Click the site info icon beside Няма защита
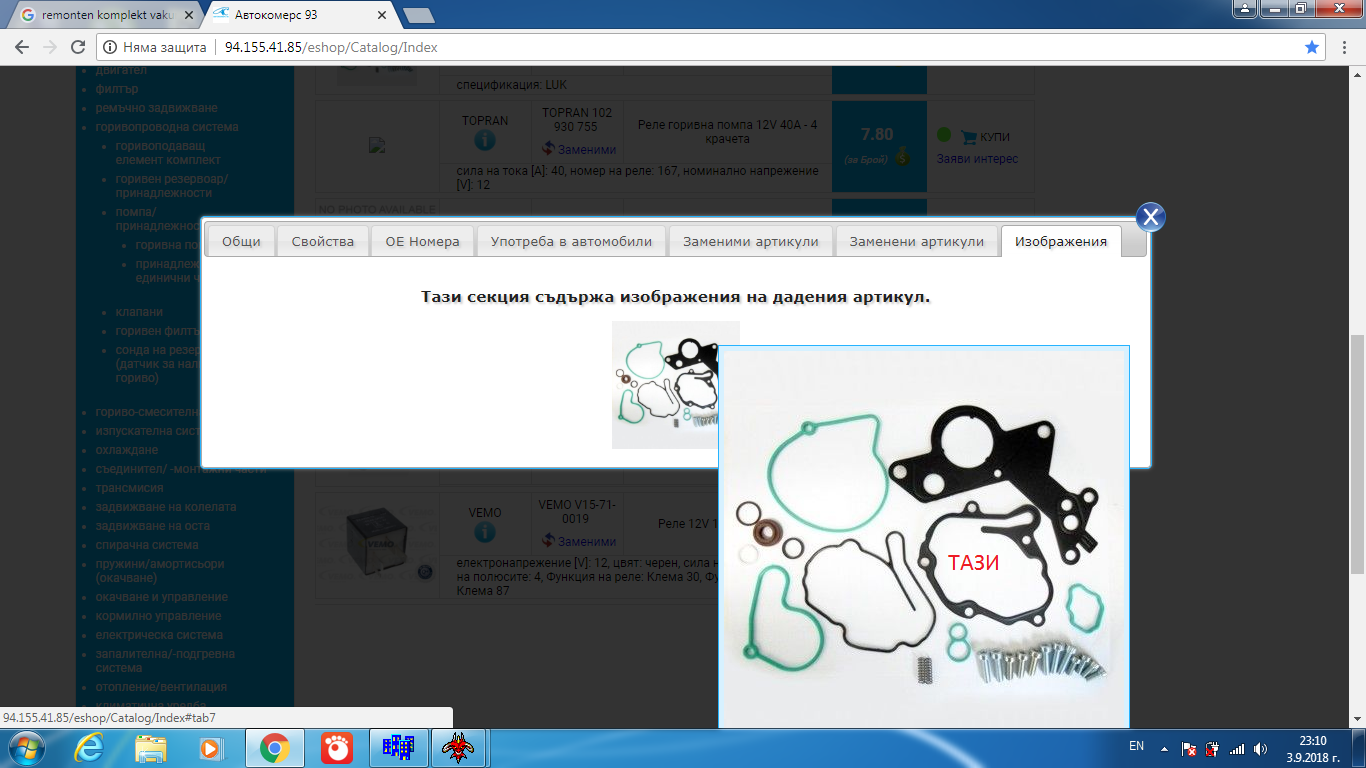Image resolution: width=1366 pixels, height=768 pixels. [x=110, y=47]
